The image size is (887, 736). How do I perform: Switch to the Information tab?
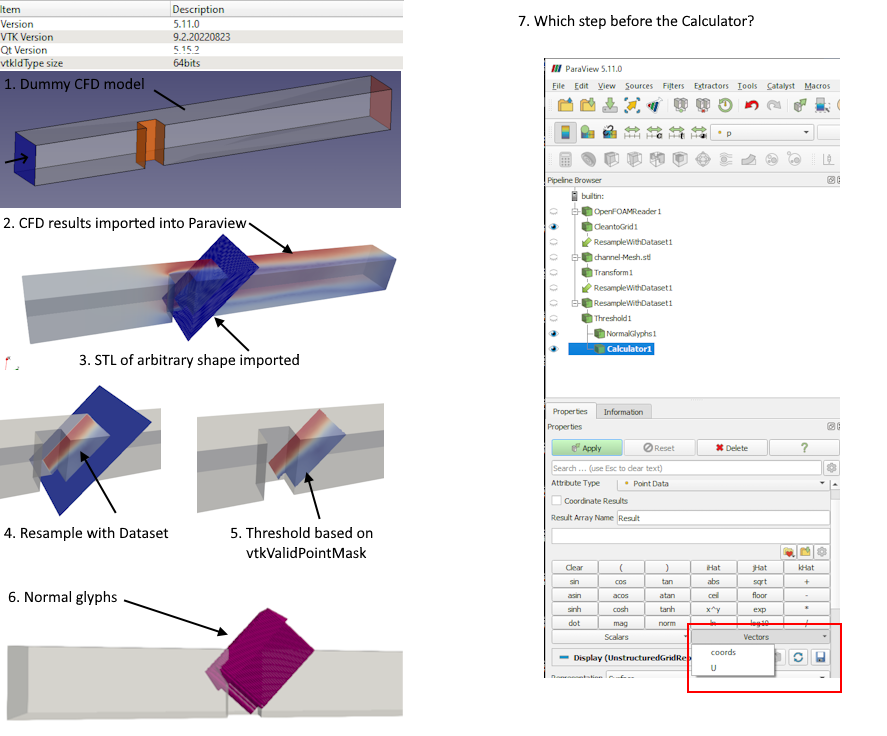(624, 412)
